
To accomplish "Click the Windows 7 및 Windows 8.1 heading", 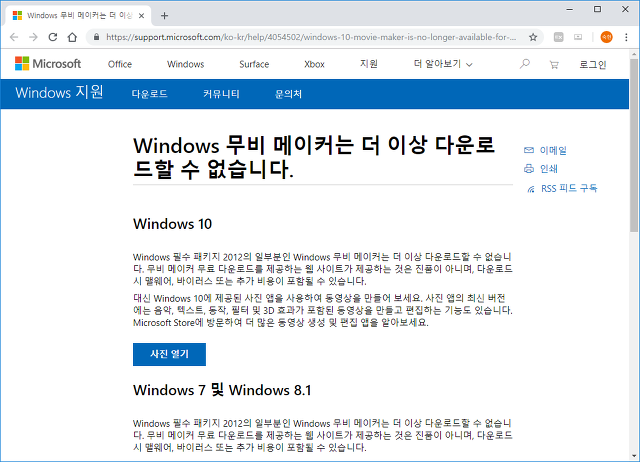I will (222, 390).
